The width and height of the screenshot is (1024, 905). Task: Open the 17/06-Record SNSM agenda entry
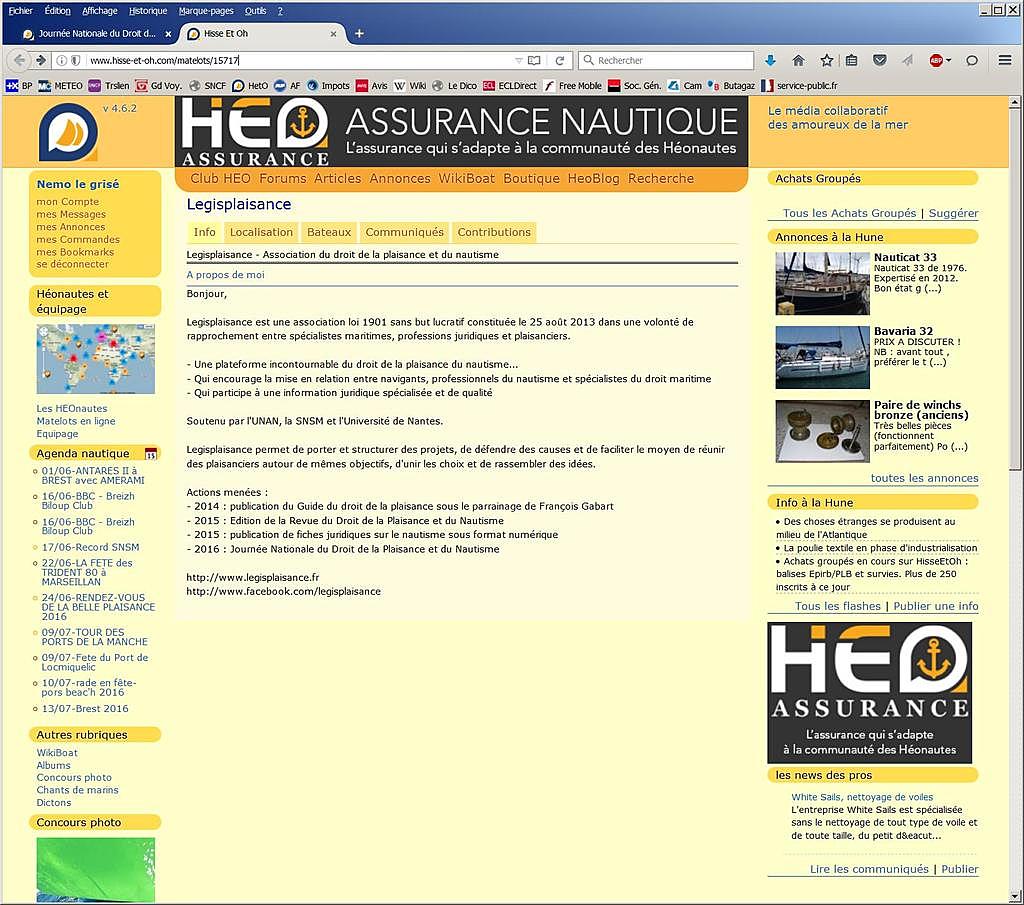point(90,547)
